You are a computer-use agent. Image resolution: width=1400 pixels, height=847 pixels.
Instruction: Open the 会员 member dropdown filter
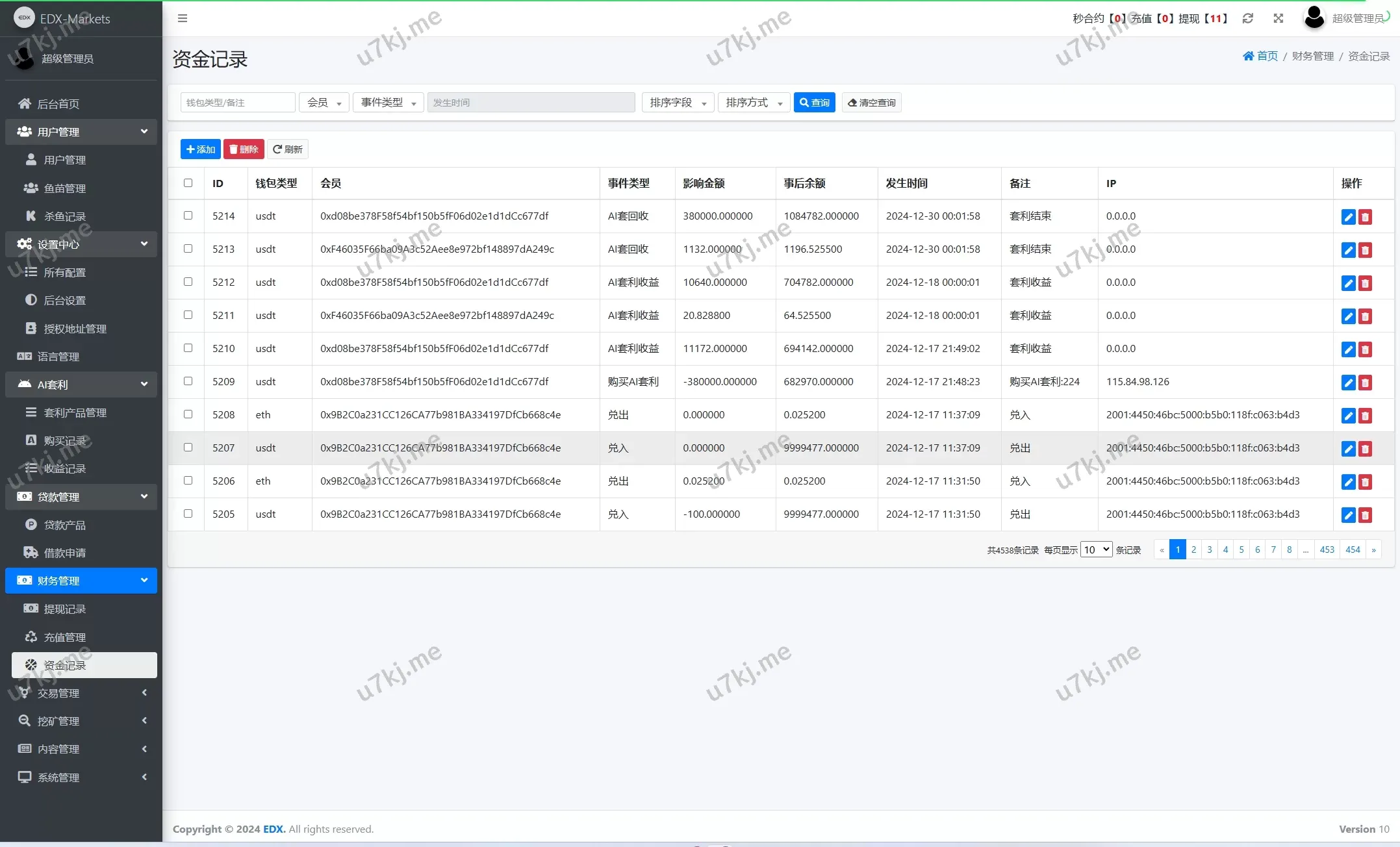point(324,103)
